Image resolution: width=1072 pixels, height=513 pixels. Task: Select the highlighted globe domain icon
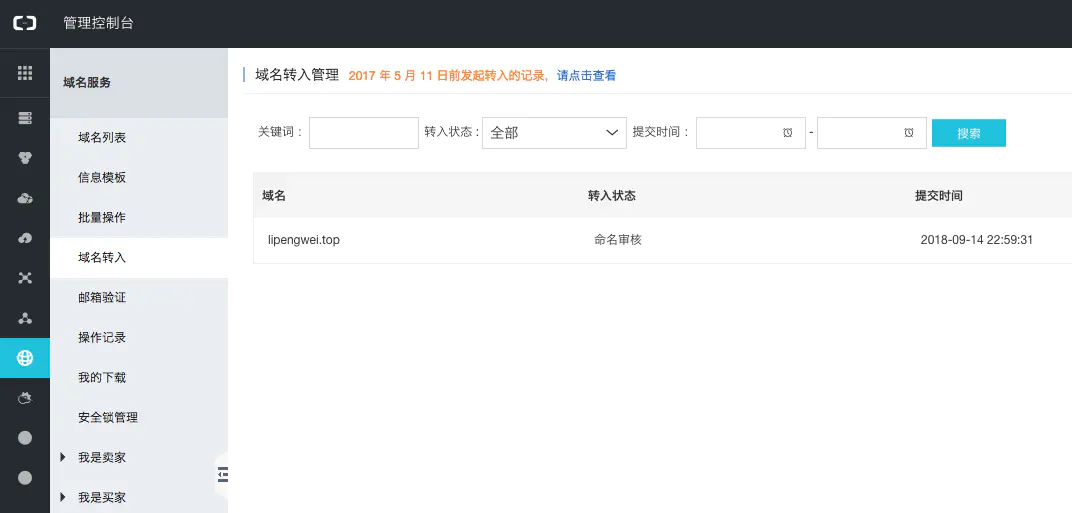(x=25, y=358)
